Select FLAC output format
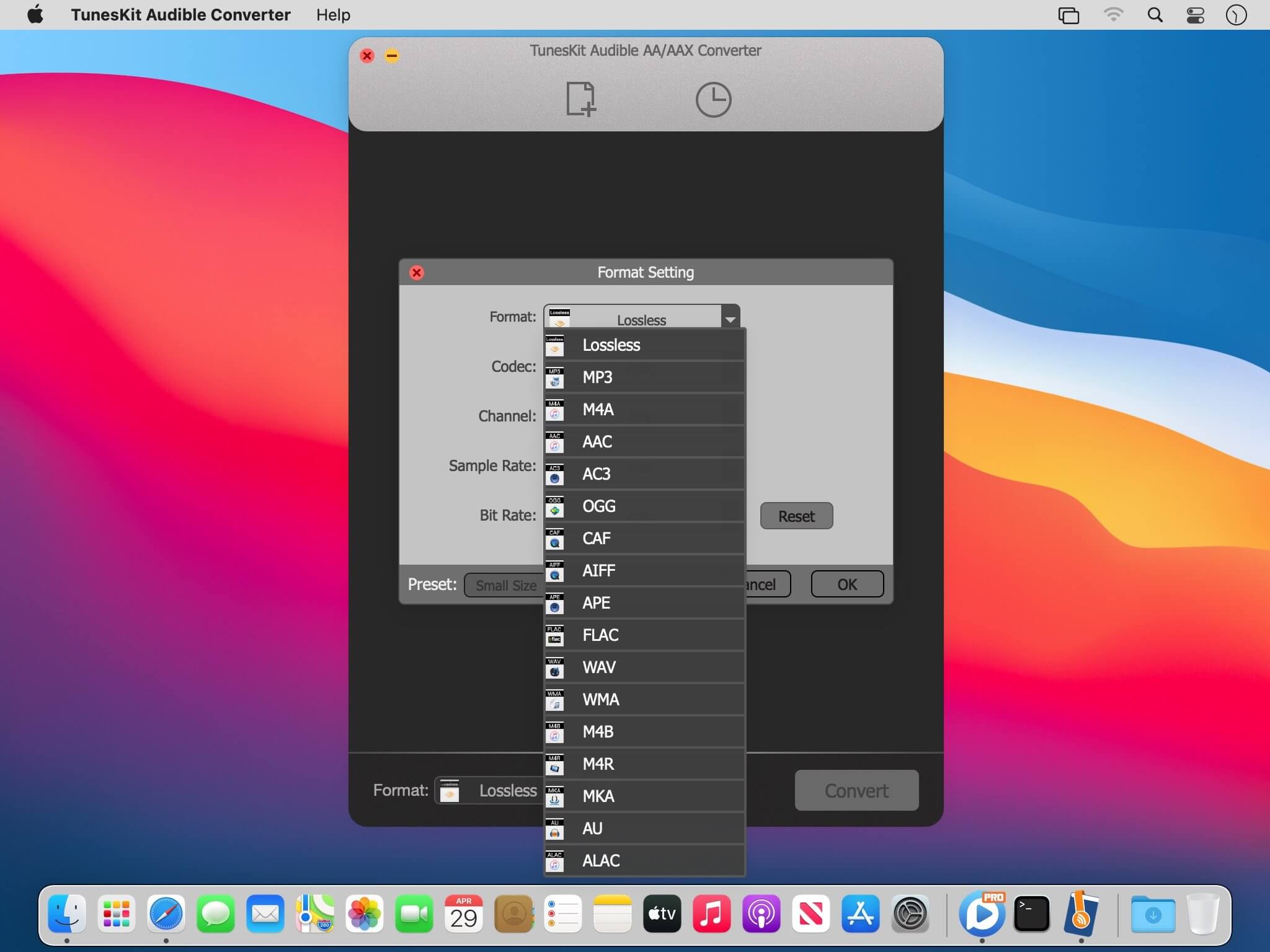Viewport: 1270px width, 952px height. (x=644, y=635)
